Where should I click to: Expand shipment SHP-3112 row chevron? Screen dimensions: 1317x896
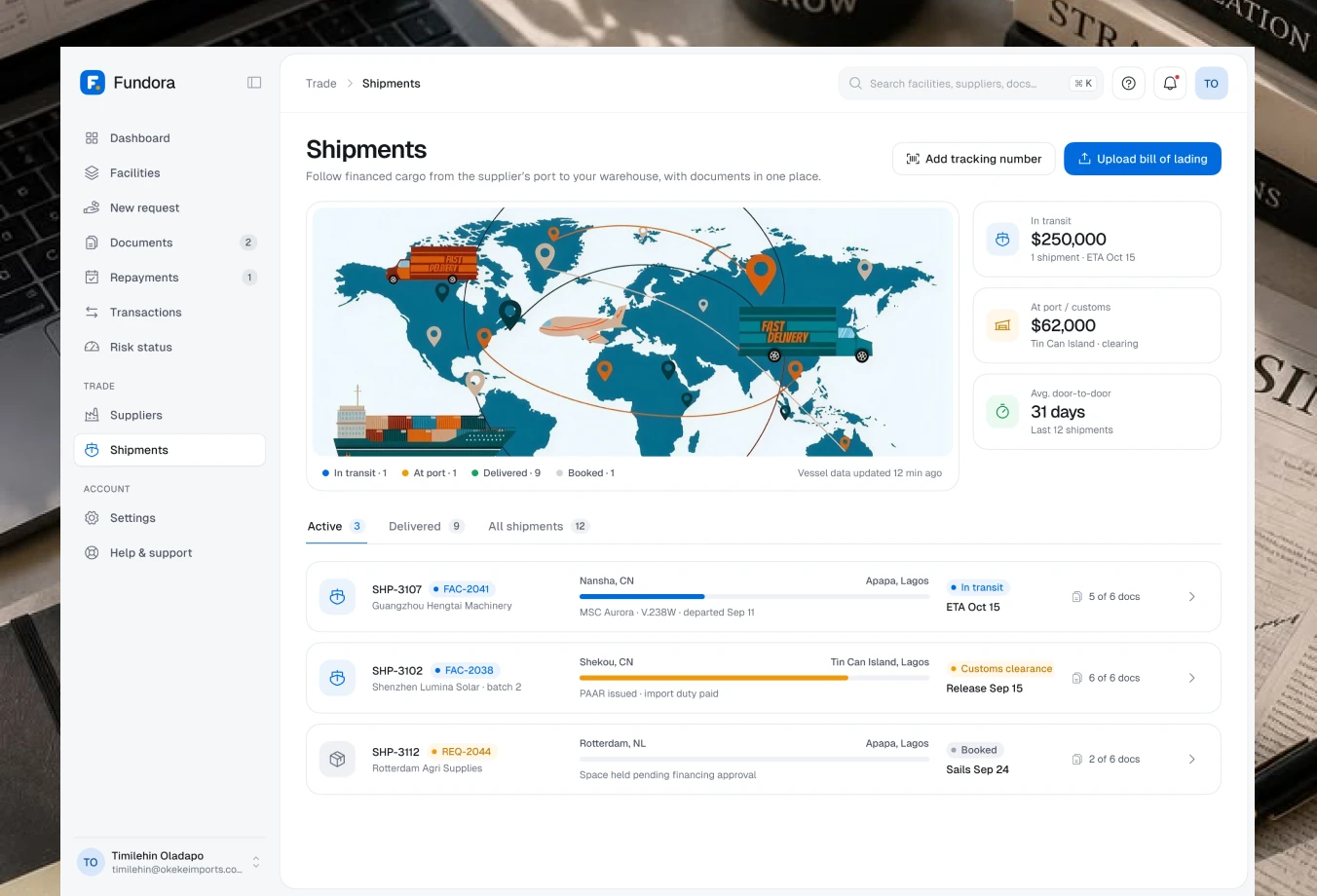(1191, 759)
